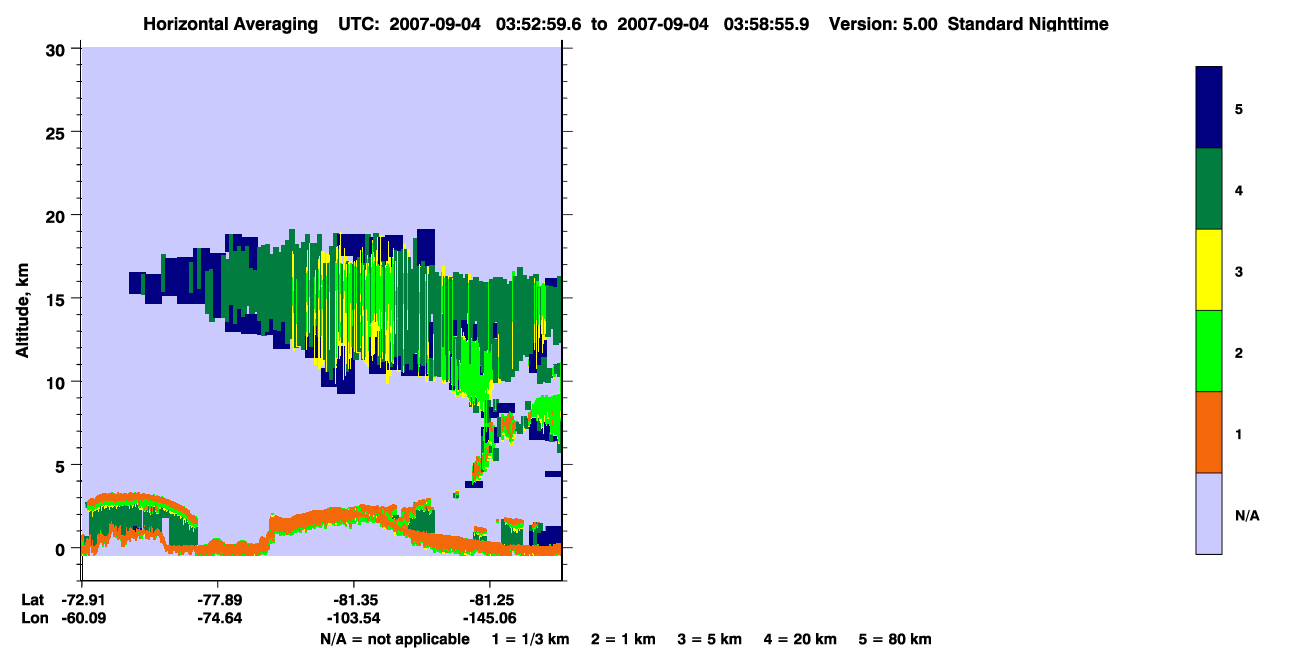The height and width of the screenshot is (667, 1300).
Task: Click the 'Lat' axis row label
Action: 33,600
